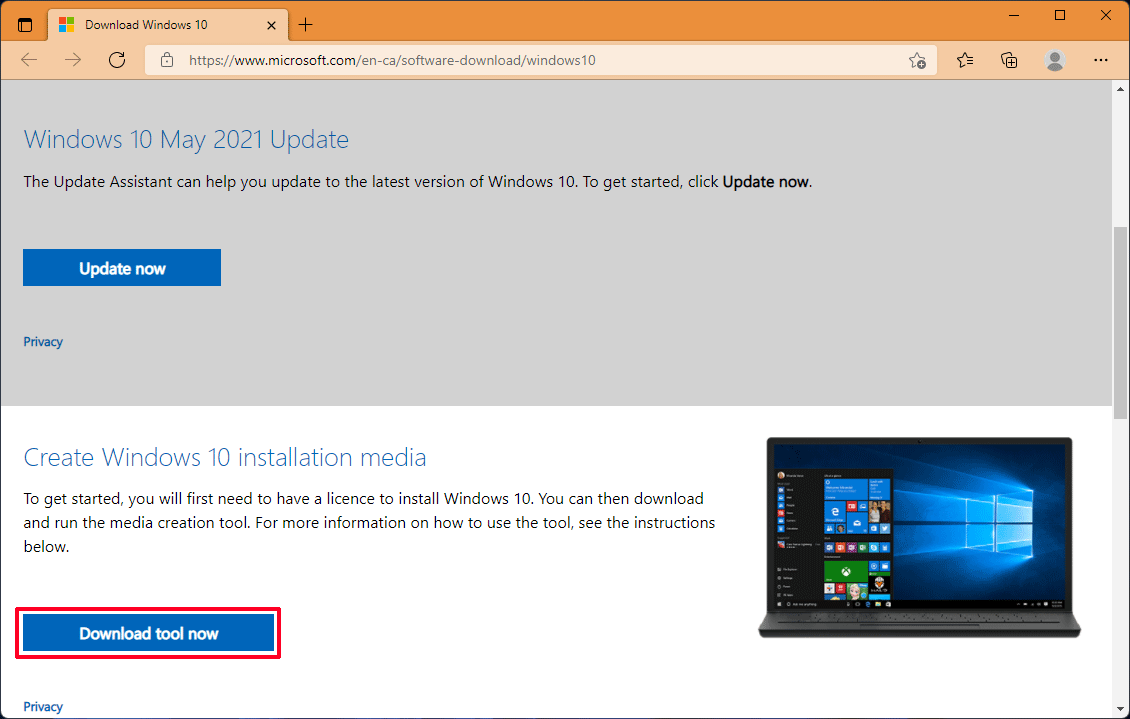Click the Windows 10 laptop image
Viewport: 1130px width, 719px height.
(919, 537)
